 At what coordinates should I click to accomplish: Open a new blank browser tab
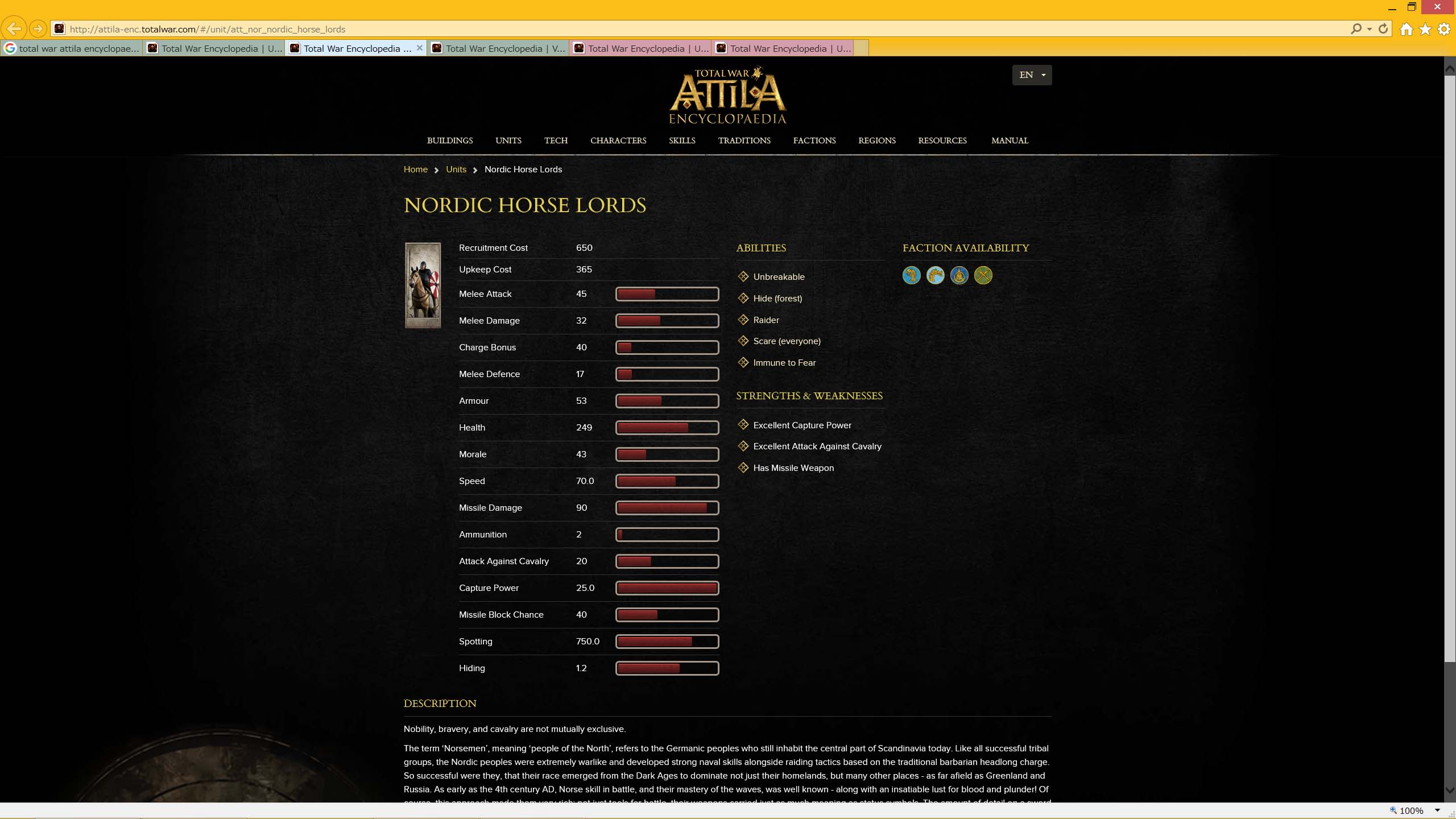click(x=861, y=48)
